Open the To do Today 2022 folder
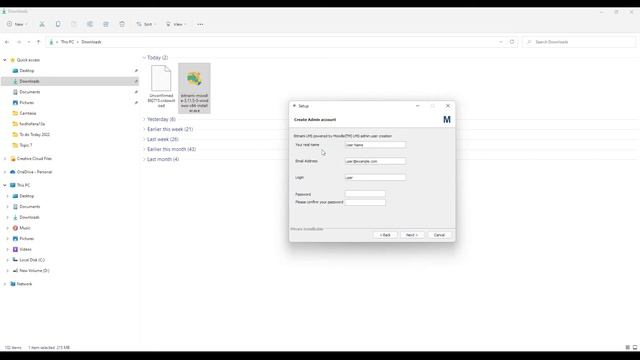The image size is (640, 360). point(34,134)
